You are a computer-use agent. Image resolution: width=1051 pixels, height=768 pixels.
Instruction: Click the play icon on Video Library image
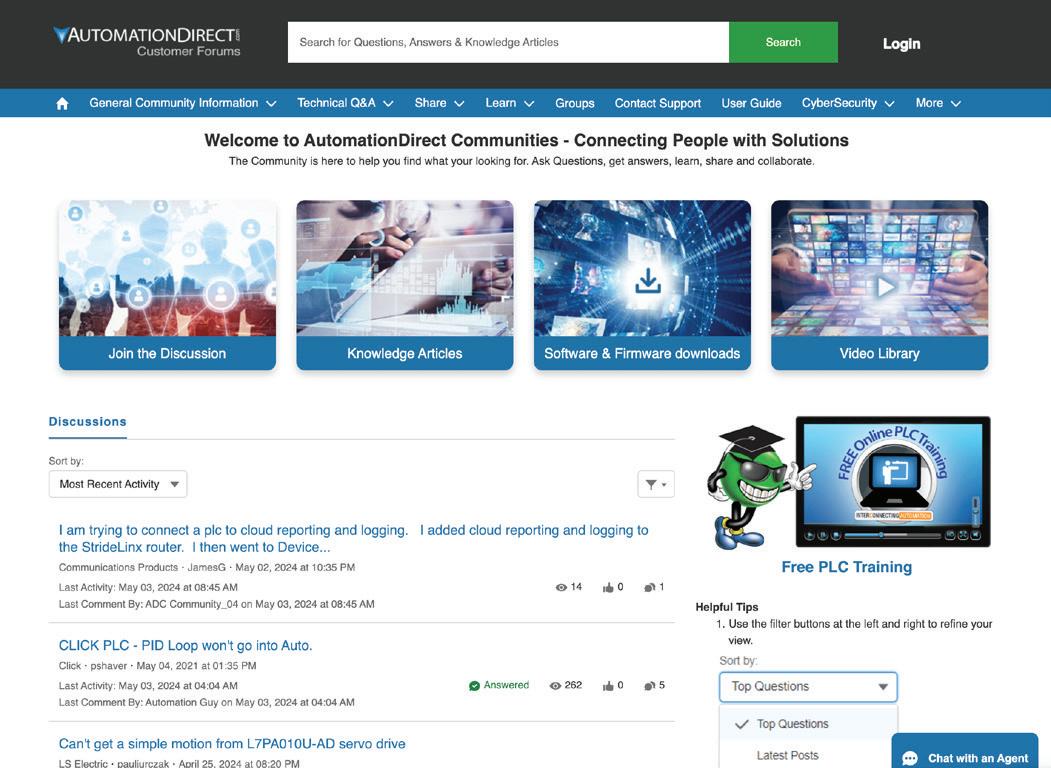886,287
